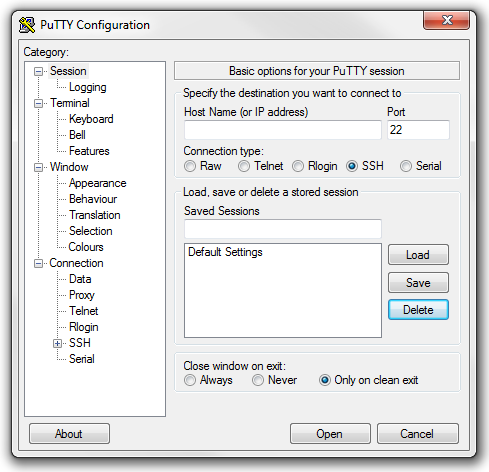489x472 pixels.
Task: Load the selected saved session
Action: point(418,255)
